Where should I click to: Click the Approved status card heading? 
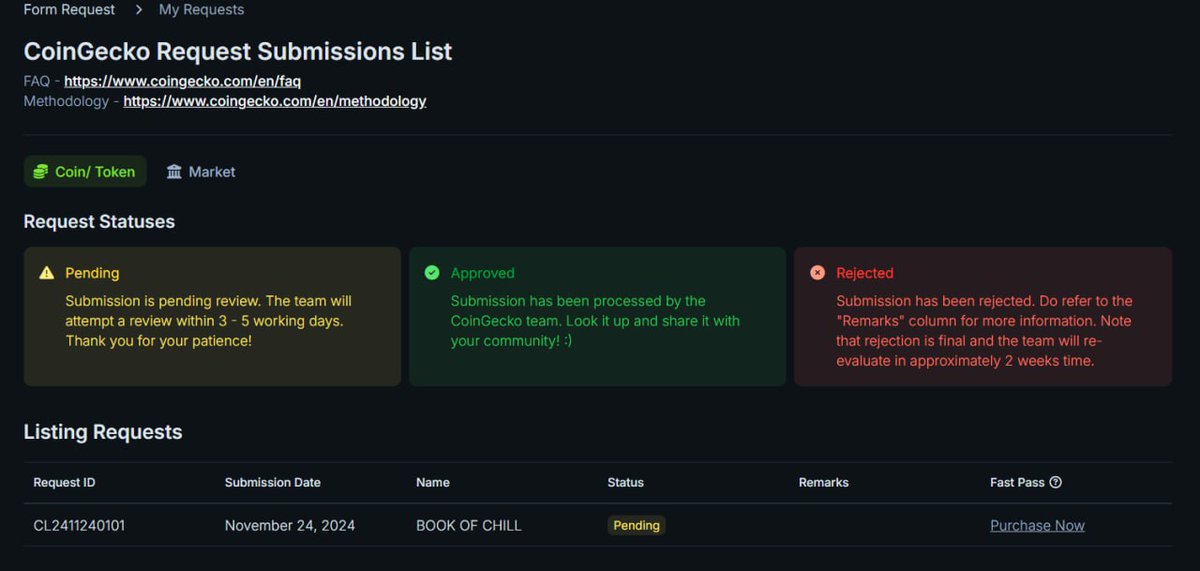click(x=483, y=273)
